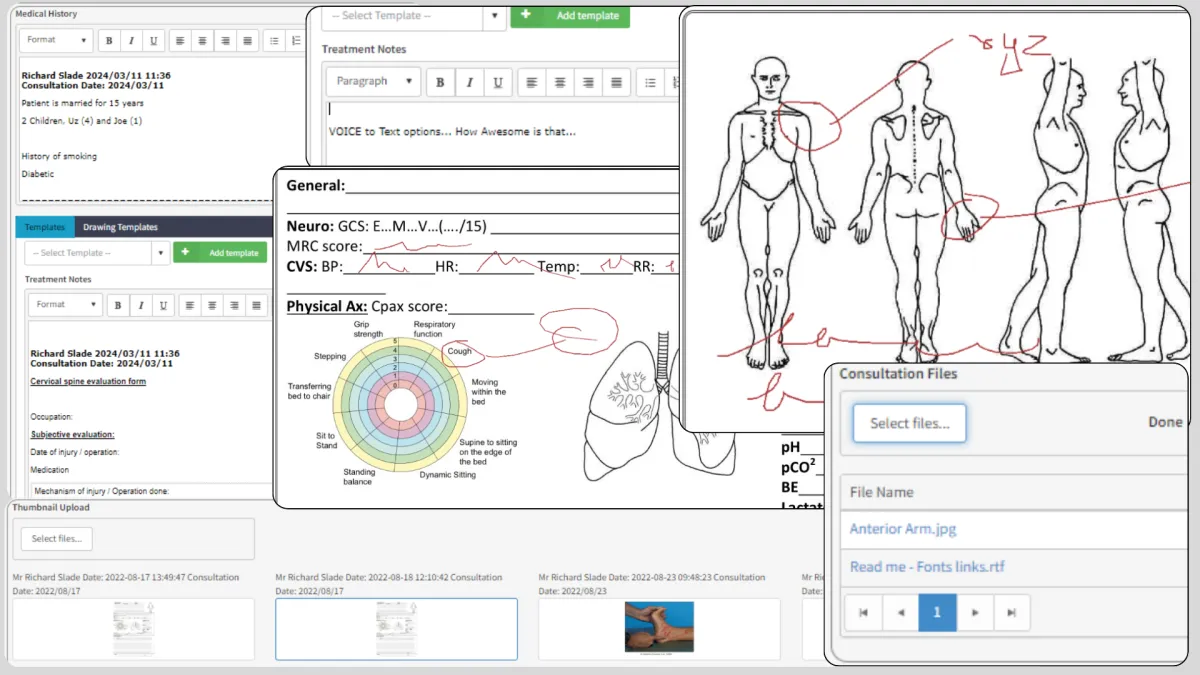Click the 'Diabetic' line in Medical History

38,174
